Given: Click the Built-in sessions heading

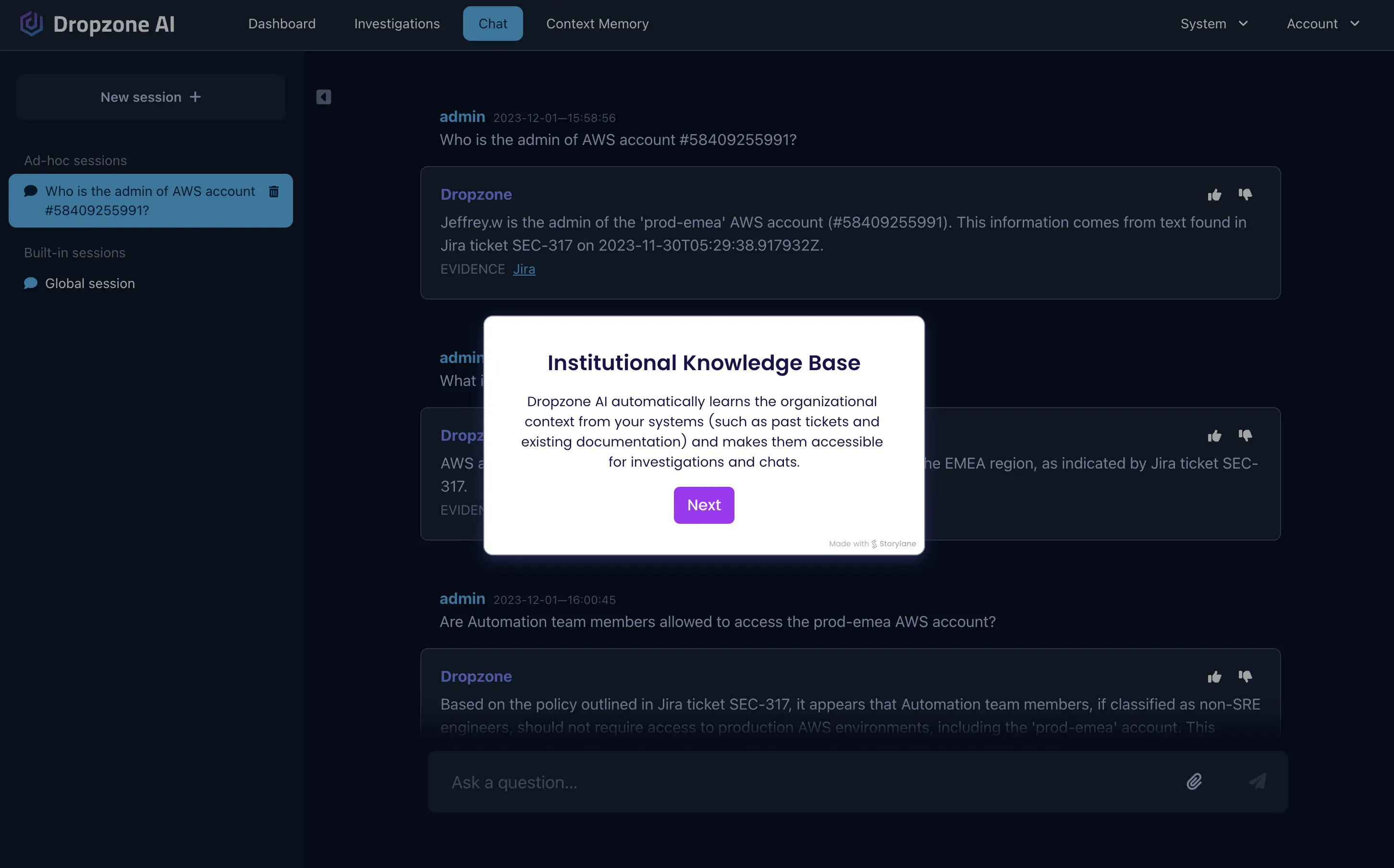Looking at the screenshot, I should pyautogui.click(x=74, y=253).
